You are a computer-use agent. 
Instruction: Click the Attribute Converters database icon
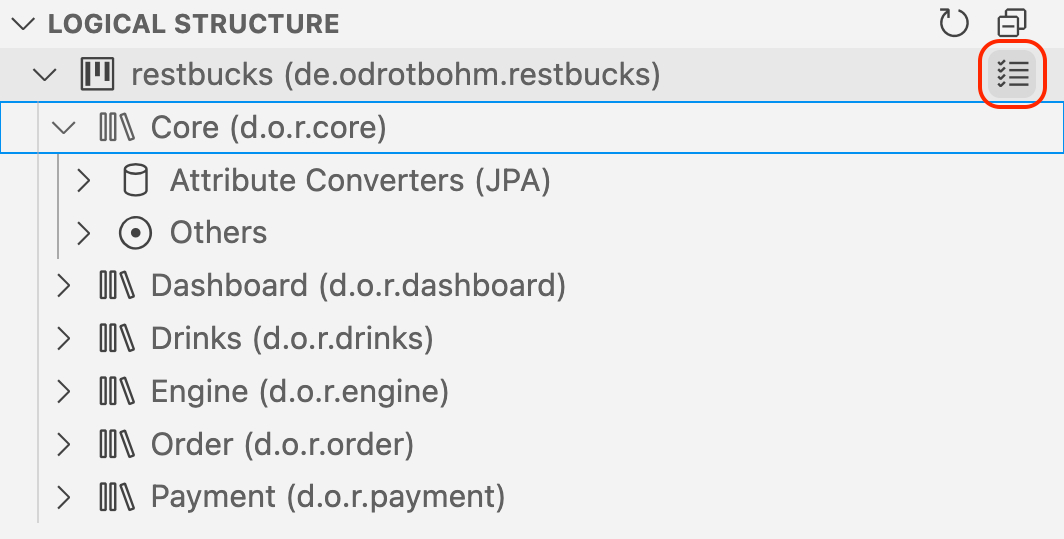tap(134, 180)
